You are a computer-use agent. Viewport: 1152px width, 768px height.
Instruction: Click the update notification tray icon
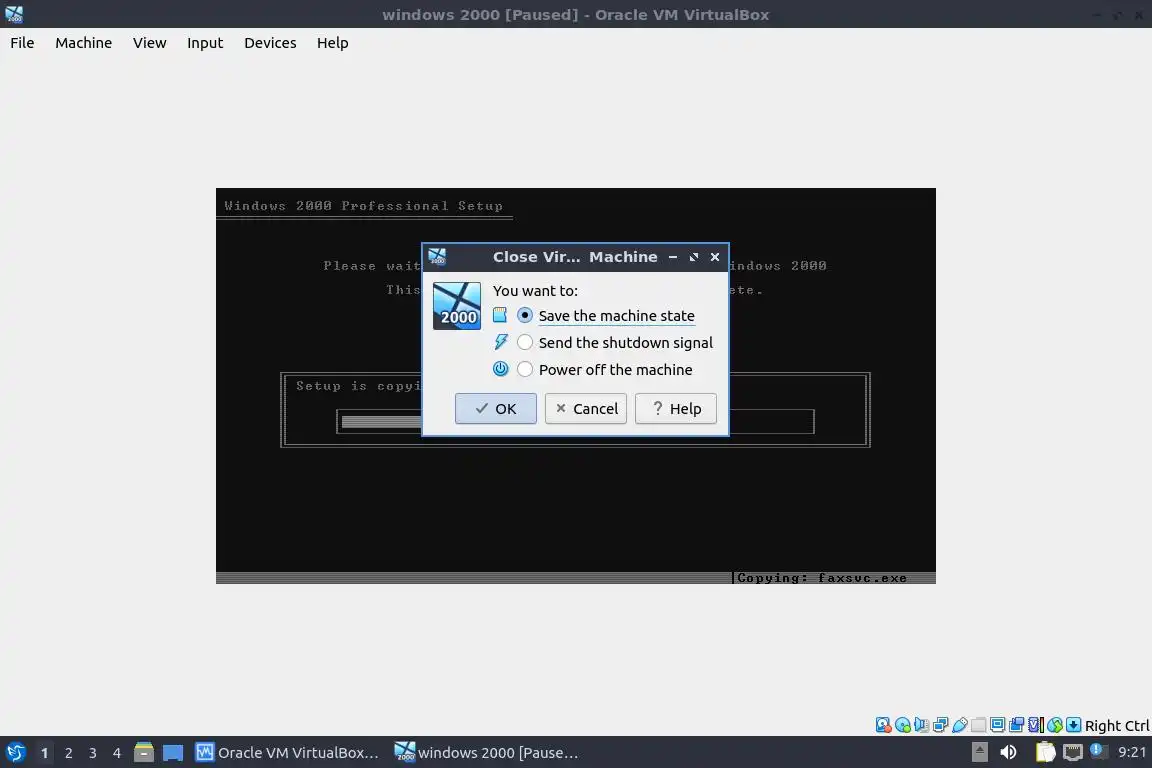[x=1098, y=750]
